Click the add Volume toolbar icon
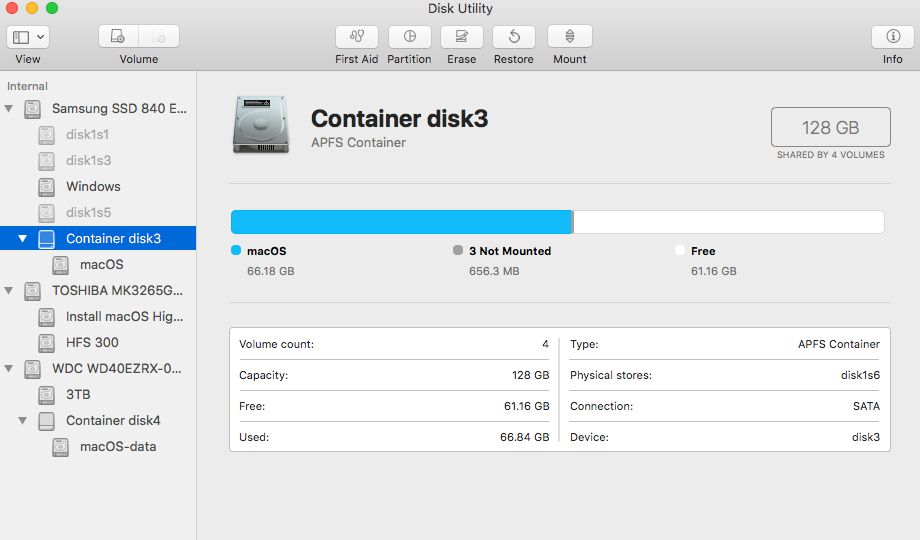This screenshot has height=540, width=920. click(x=119, y=36)
